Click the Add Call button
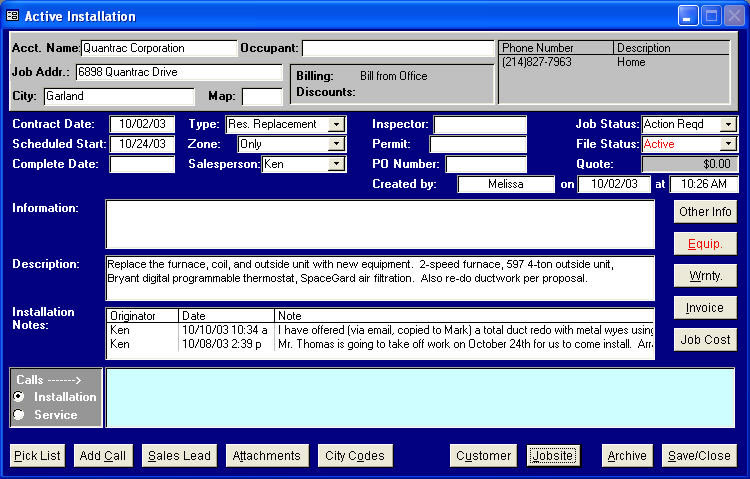This screenshot has height=479, width=750. 103,456
